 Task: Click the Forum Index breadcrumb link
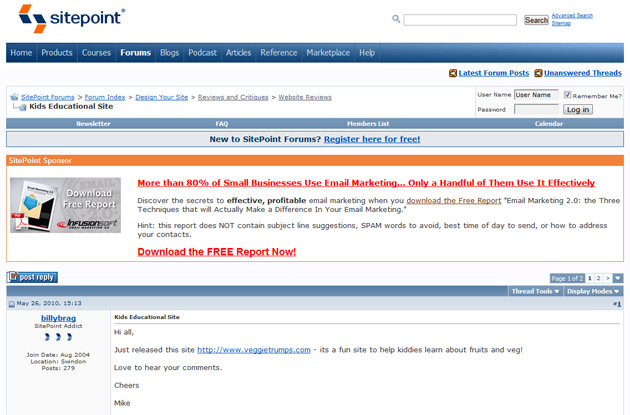click(x=105, y=97)
